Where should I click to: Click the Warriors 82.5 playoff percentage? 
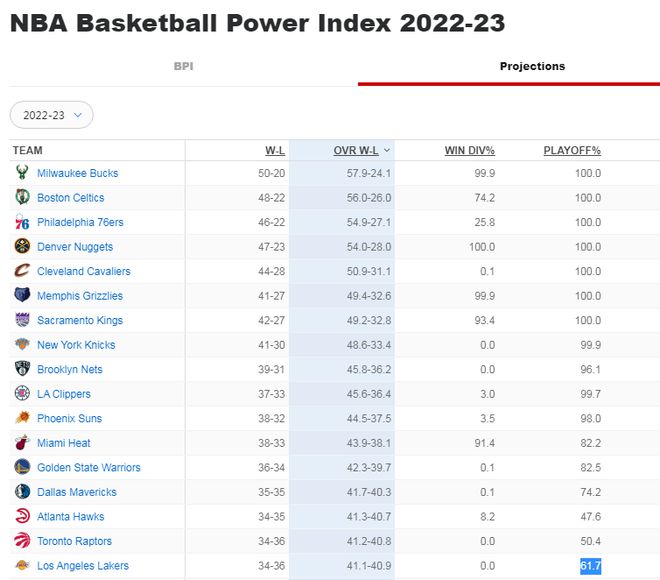(591, 467)
